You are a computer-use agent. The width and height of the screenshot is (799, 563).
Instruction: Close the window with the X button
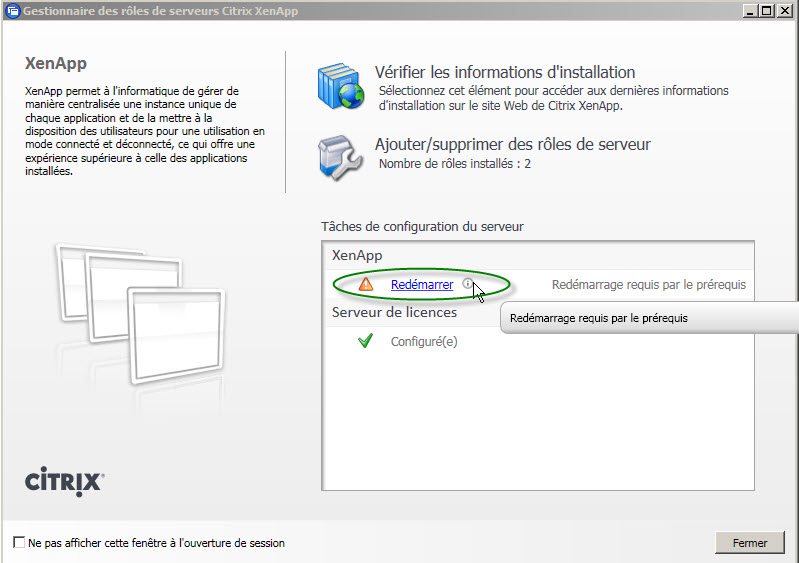coord(784,11)
